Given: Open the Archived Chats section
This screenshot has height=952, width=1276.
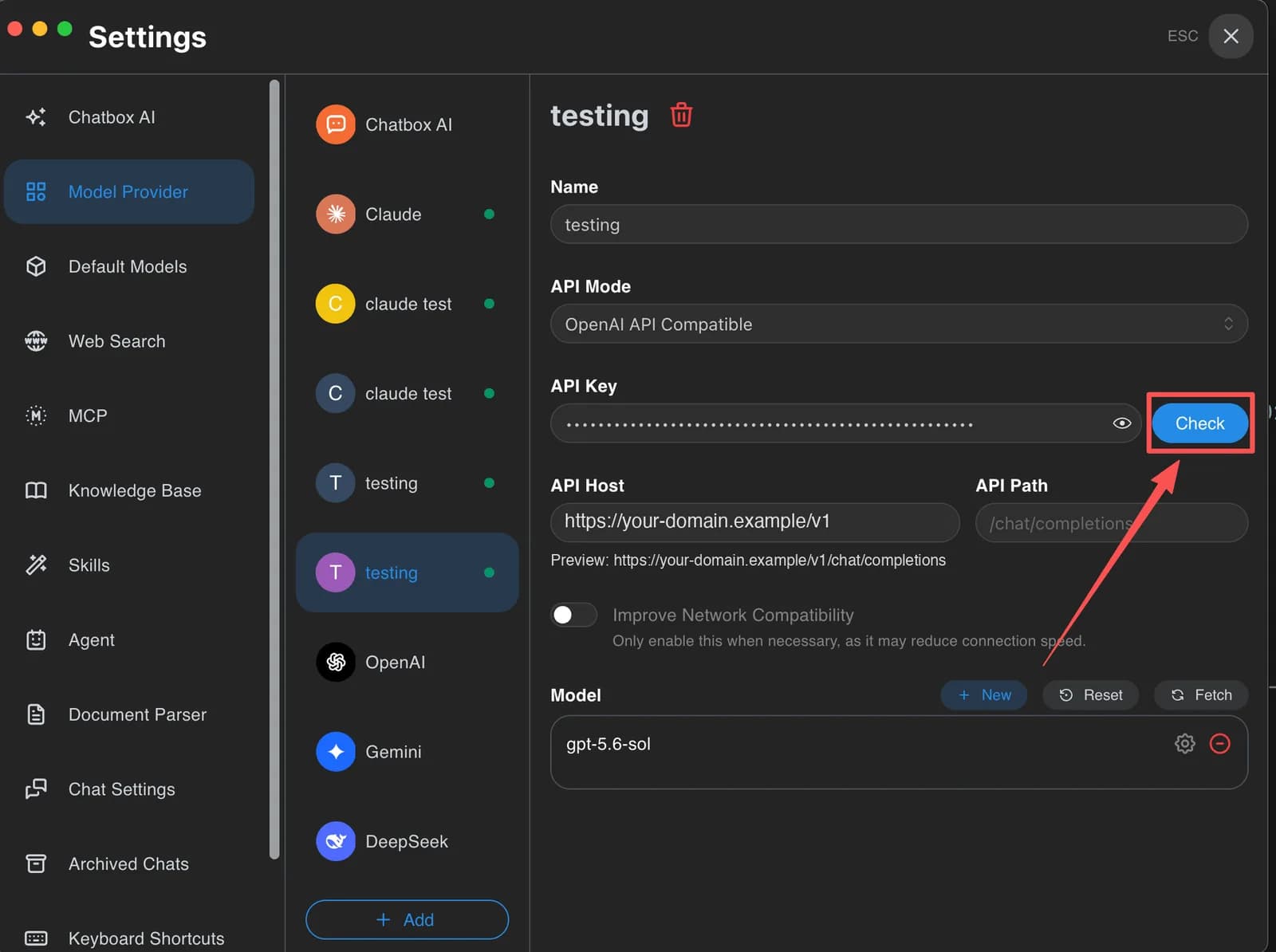Looking at the screenshot, I should click(x=129, y=863).
